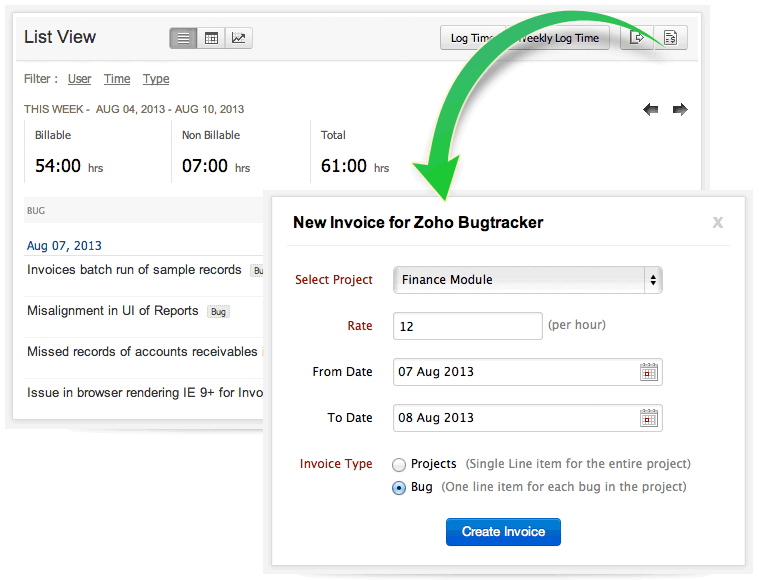Open calendar picker for To Date

(x=649, y=418)
